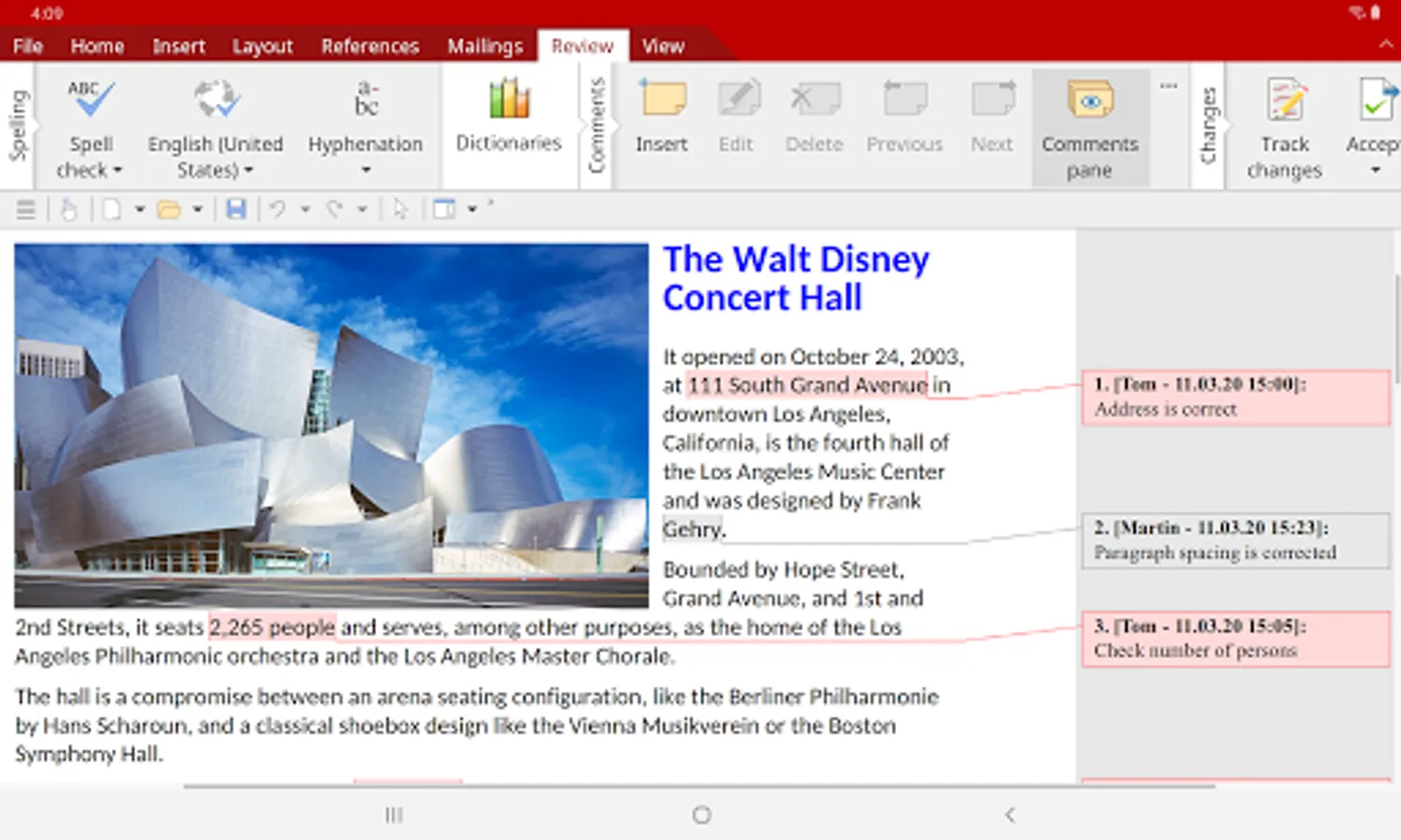Click the Spell check icon
The height and width of the screenshot is (840, 1401).
[x=91, y=101]
